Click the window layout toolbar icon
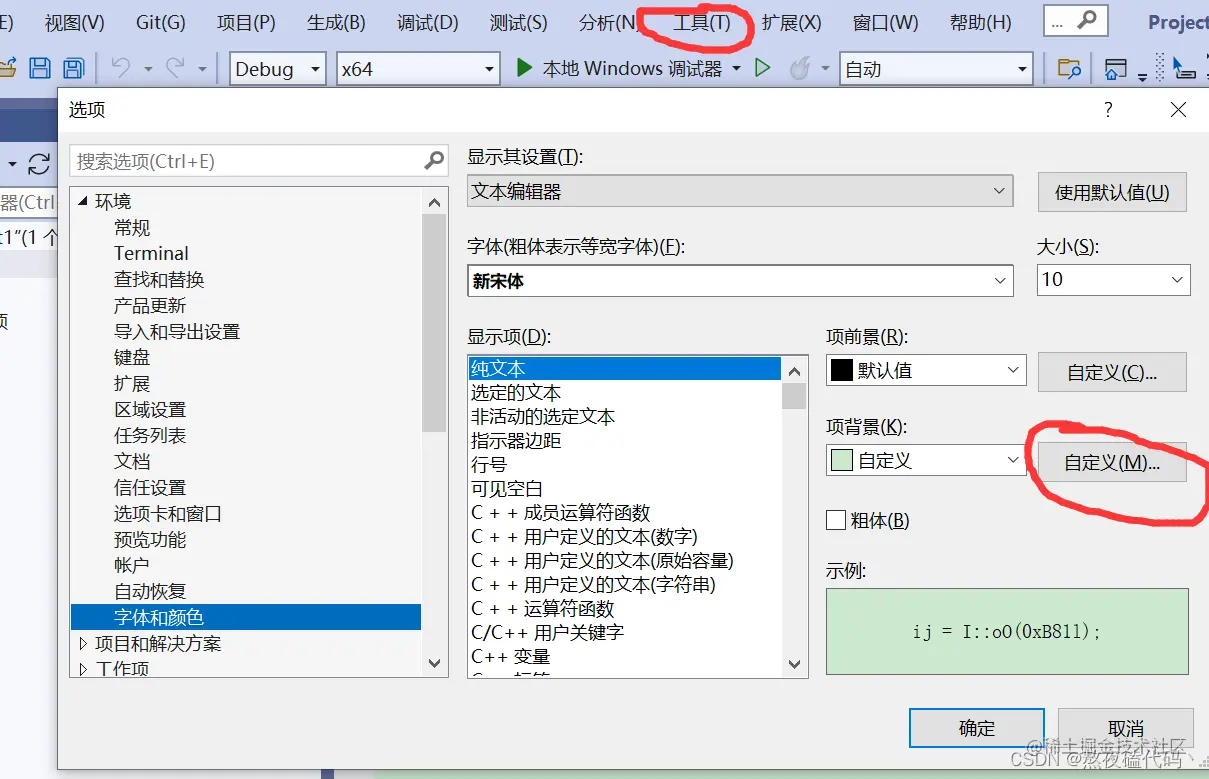 point(1116,68)
